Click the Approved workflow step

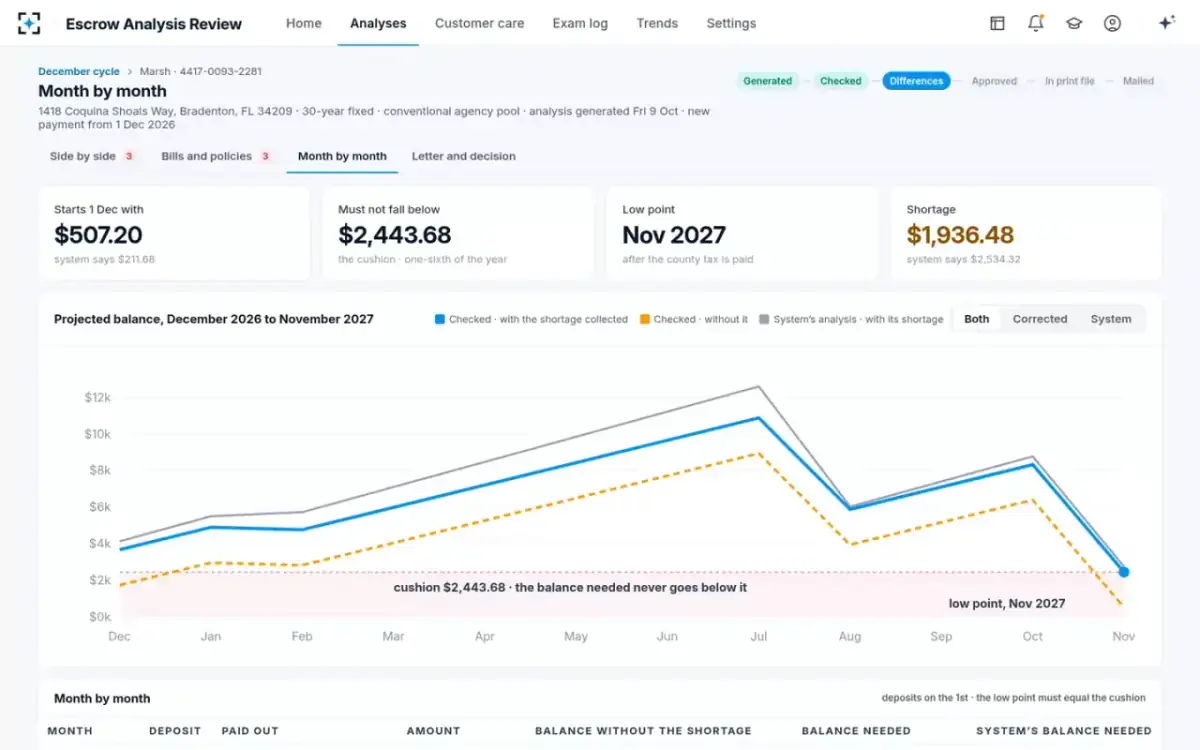[x=994, y=81]
